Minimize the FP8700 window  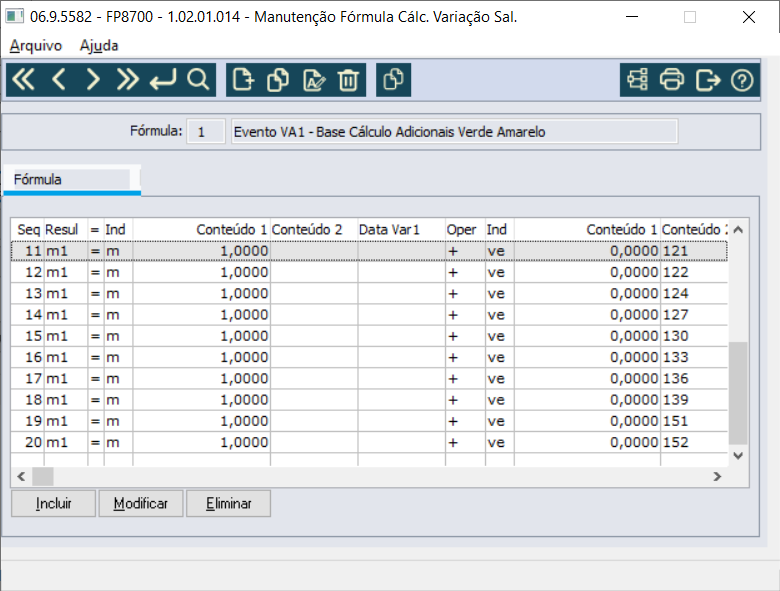[632, 17]
